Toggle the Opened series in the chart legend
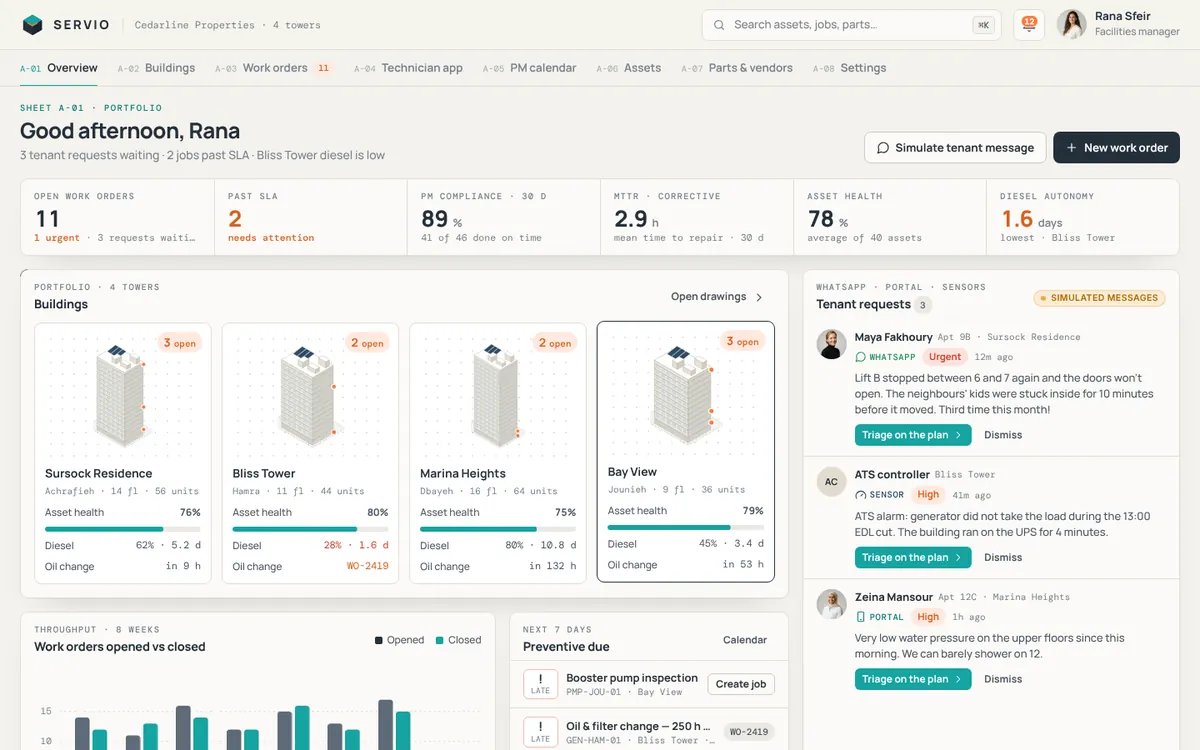1200x750 pixels. click(400, 640)
